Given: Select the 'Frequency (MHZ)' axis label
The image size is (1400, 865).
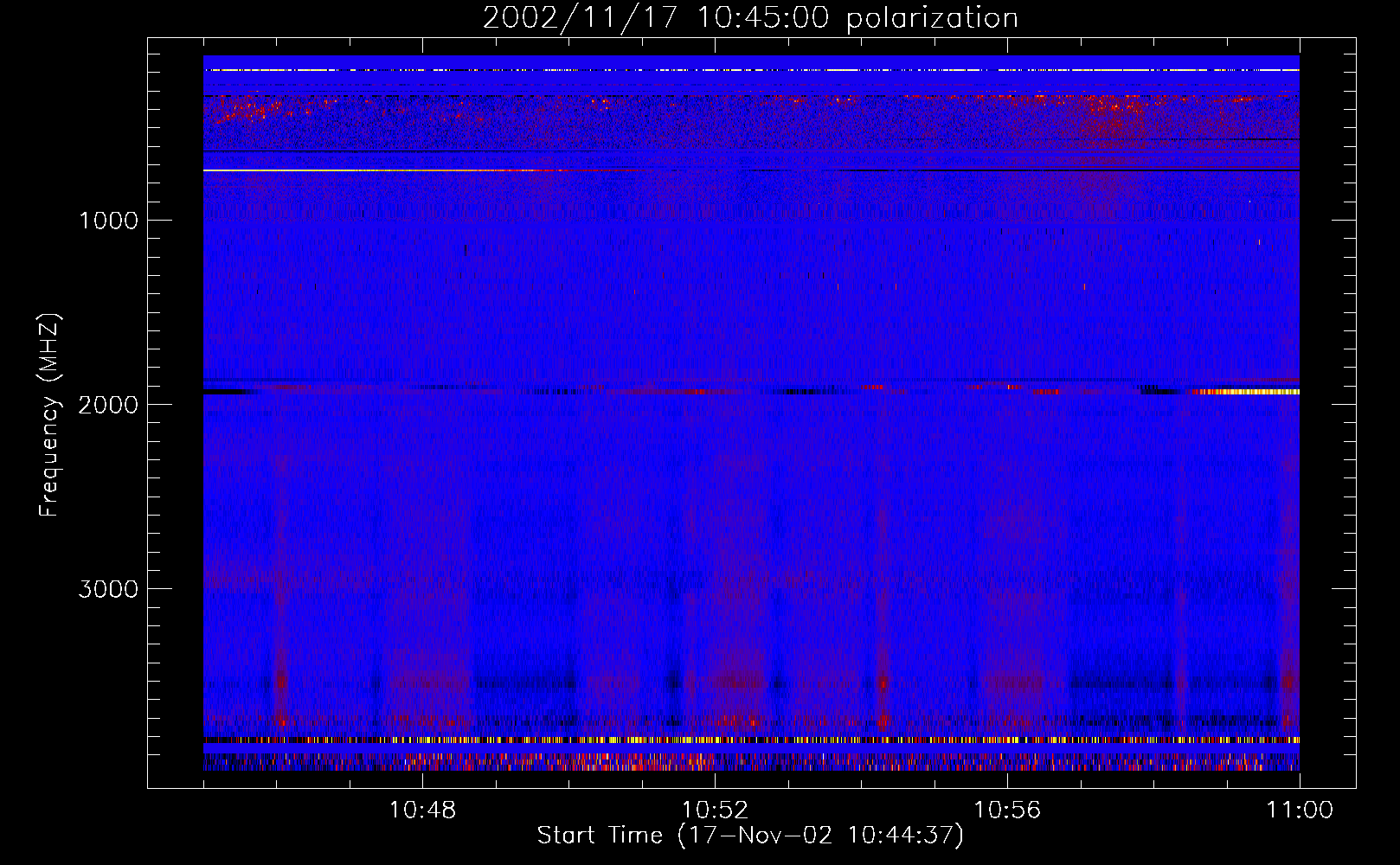Looking at the screenshot, I should pos(50,415).
